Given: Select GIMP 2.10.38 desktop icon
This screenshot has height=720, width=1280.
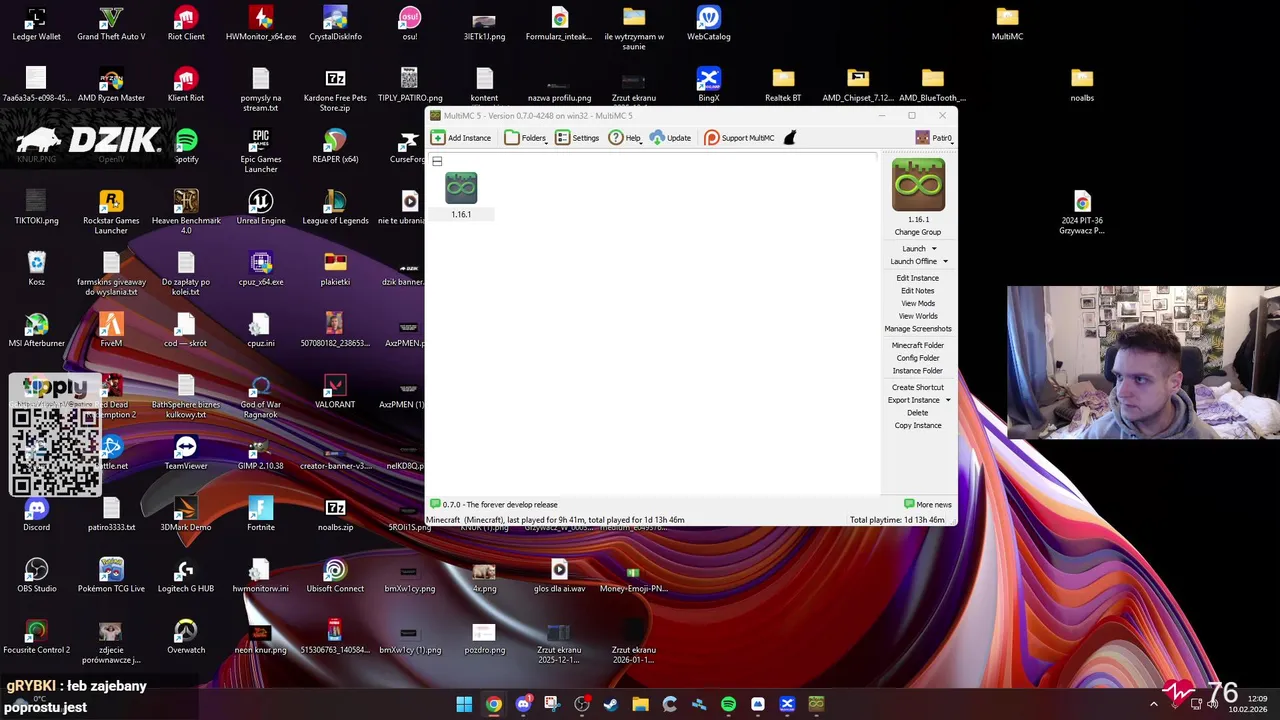Looking at the screenshot, I should point(261,453).
